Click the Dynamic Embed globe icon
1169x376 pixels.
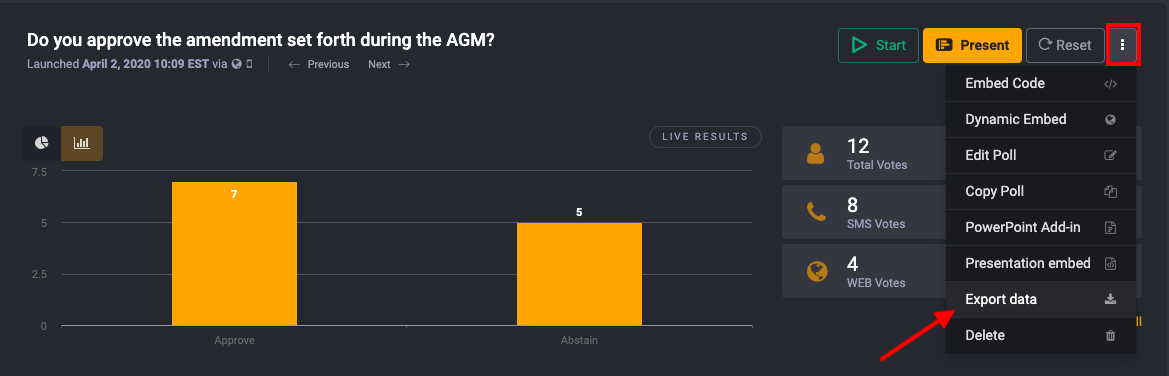coord(1110,119)
